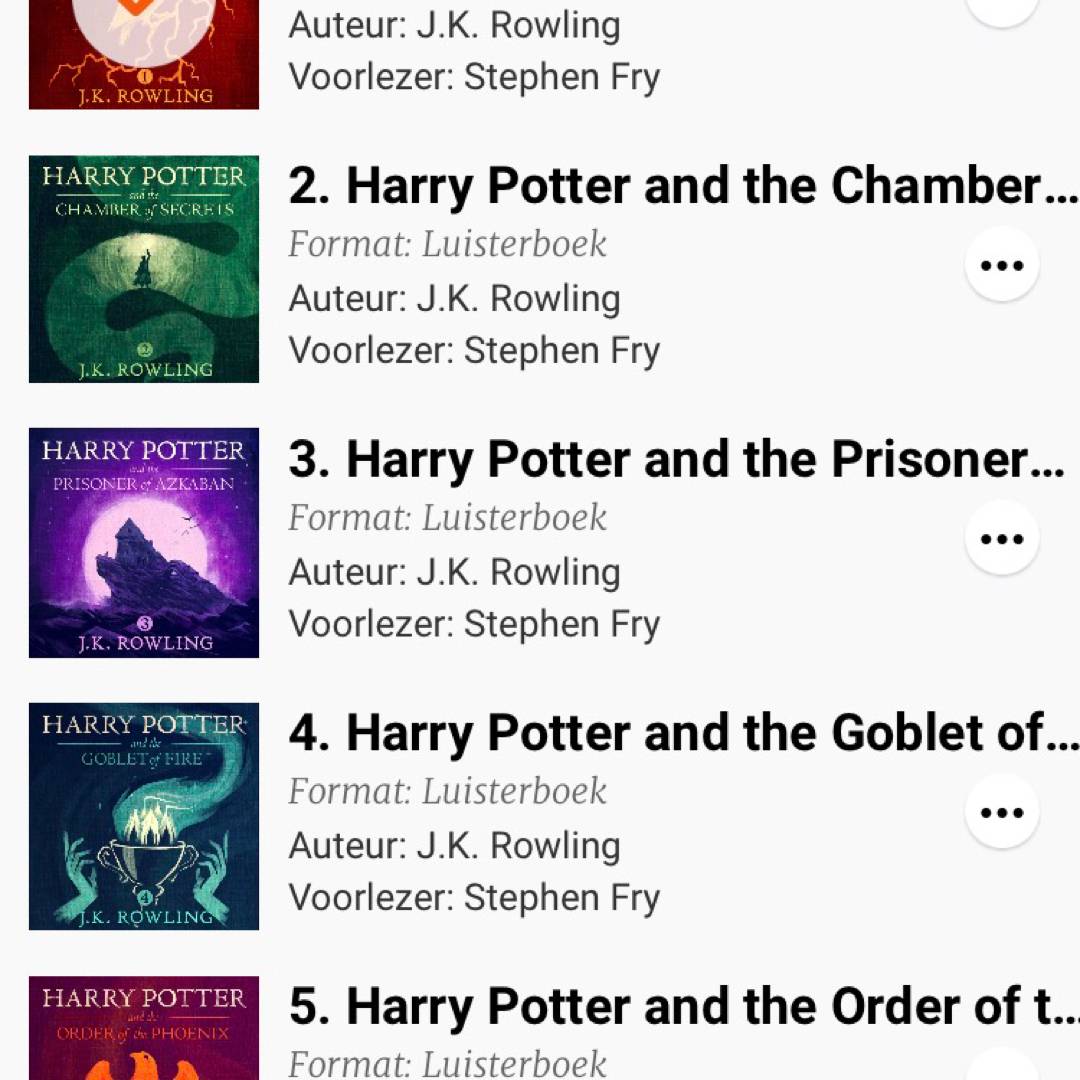
Task: Tap the Prisoner of Azkaban cover thumbnail
Action: tap(144, 543)
